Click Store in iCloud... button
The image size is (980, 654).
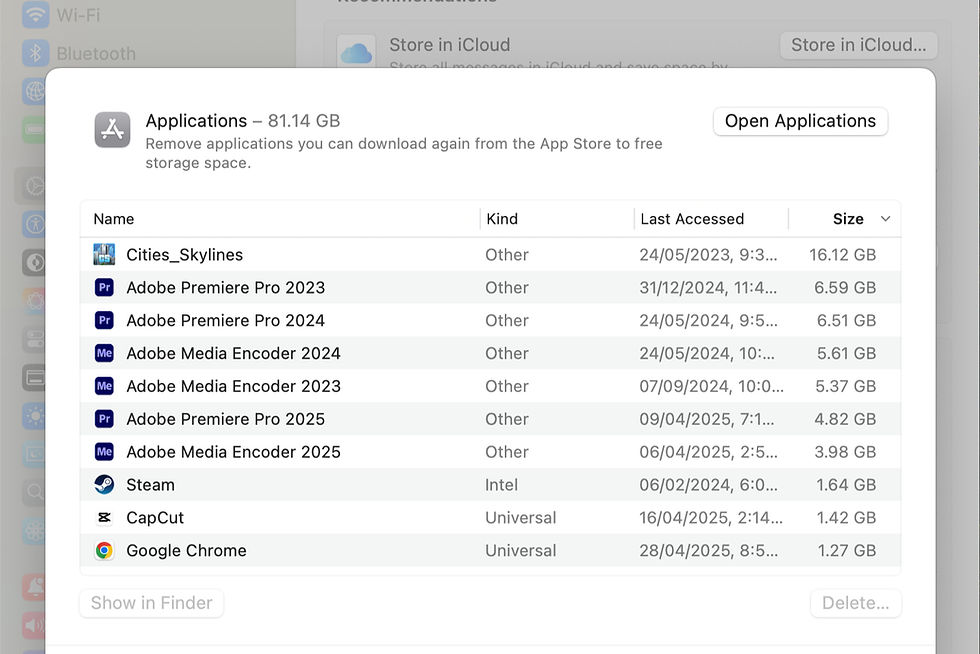(x=859, y=45)
